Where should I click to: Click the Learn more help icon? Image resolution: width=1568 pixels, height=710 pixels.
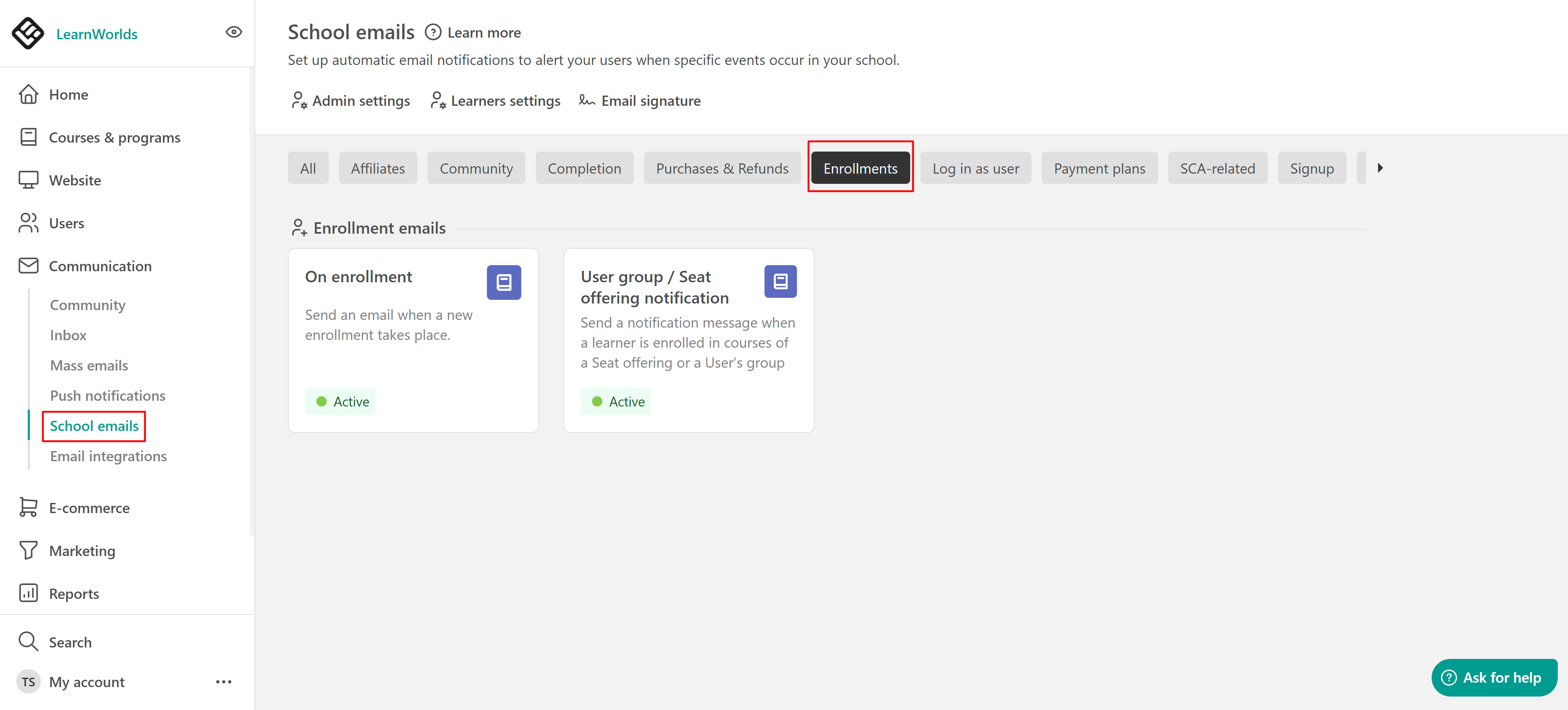tap(433, 32)
